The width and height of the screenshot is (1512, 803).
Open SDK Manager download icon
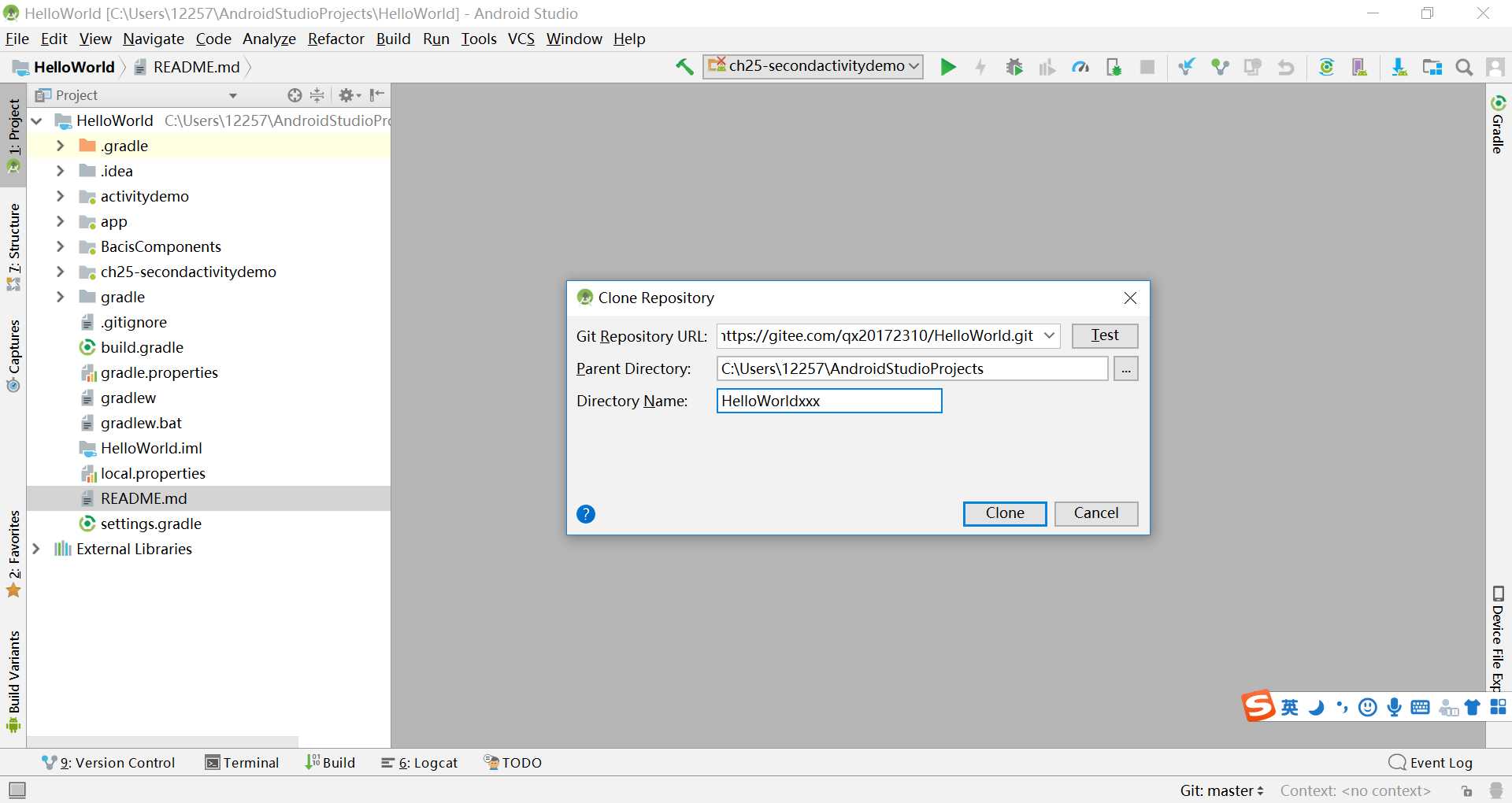[1399, 67]
